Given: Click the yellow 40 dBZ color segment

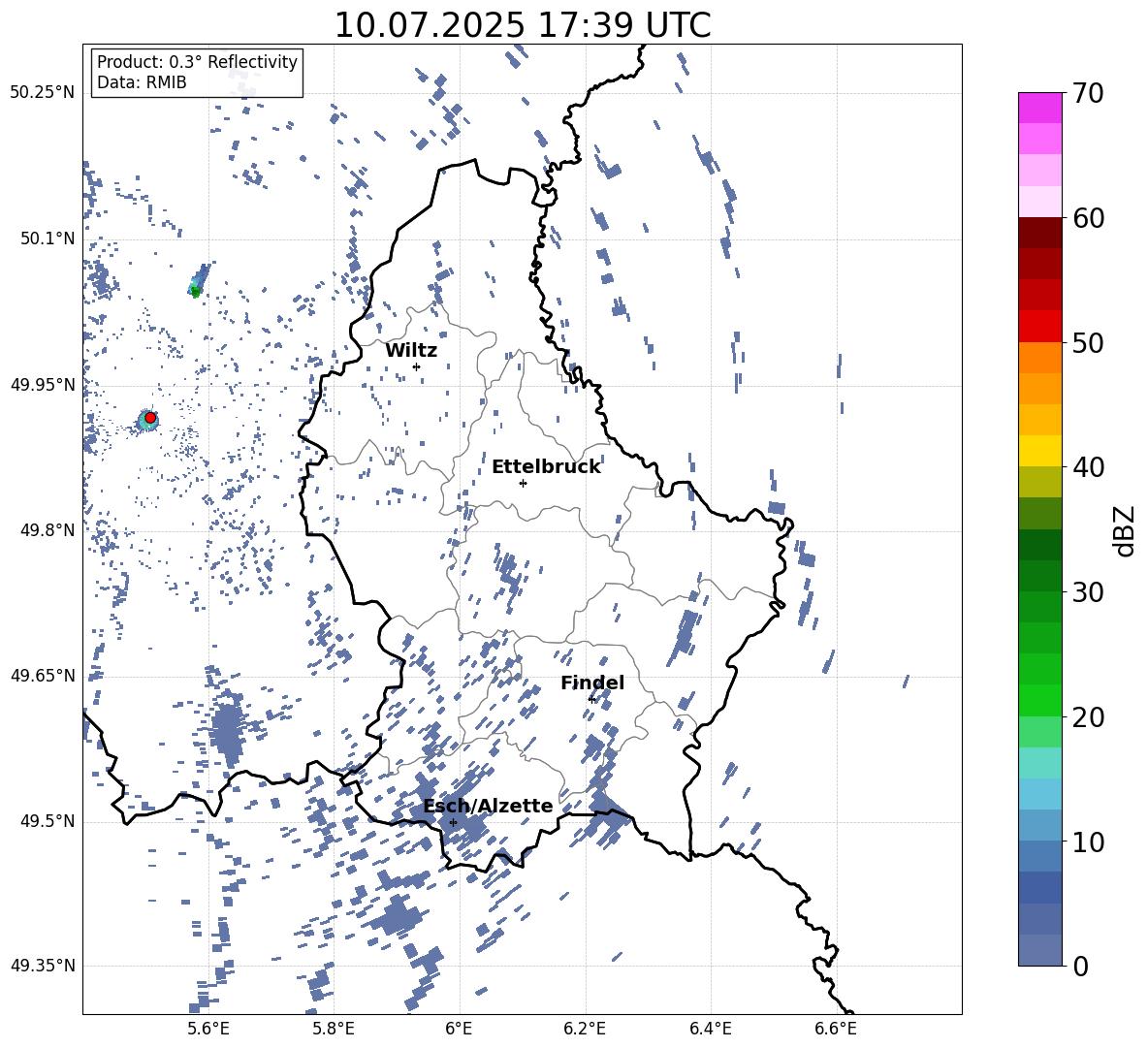Looking at the screenshot, I should [x=1039, y=451].
